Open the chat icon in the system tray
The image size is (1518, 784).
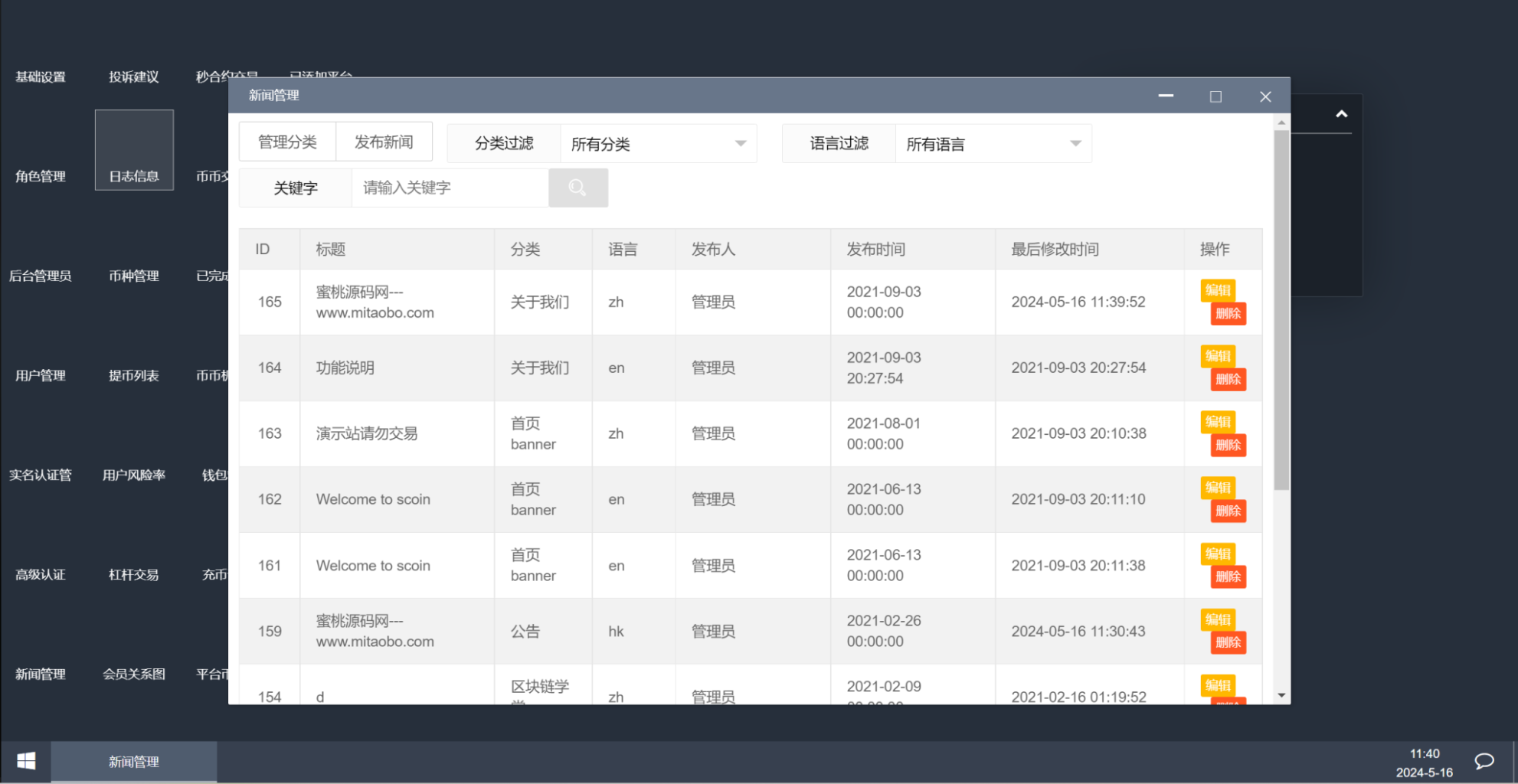1484,760
